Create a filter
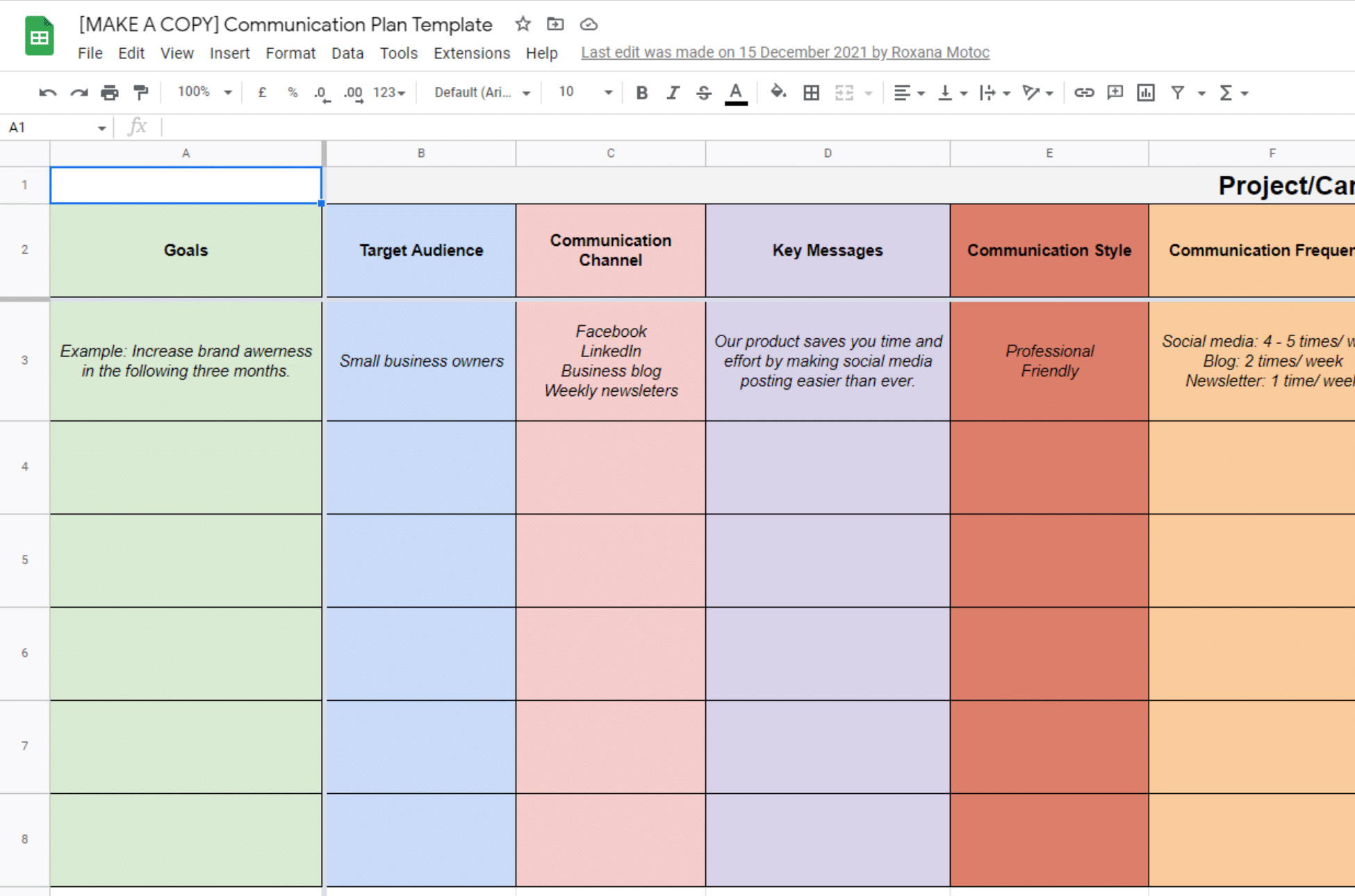1355x896 pixels. pos(1178,92)
